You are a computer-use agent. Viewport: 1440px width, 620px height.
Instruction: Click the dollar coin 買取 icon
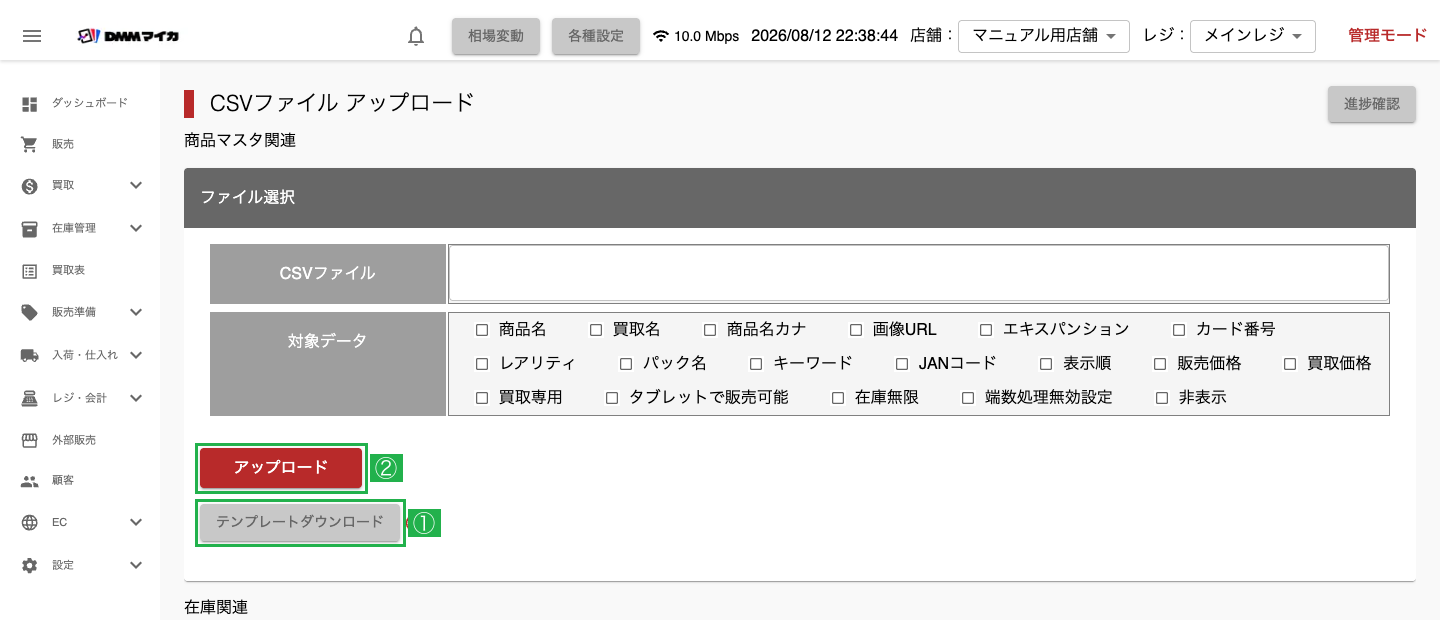pos(30,186)
